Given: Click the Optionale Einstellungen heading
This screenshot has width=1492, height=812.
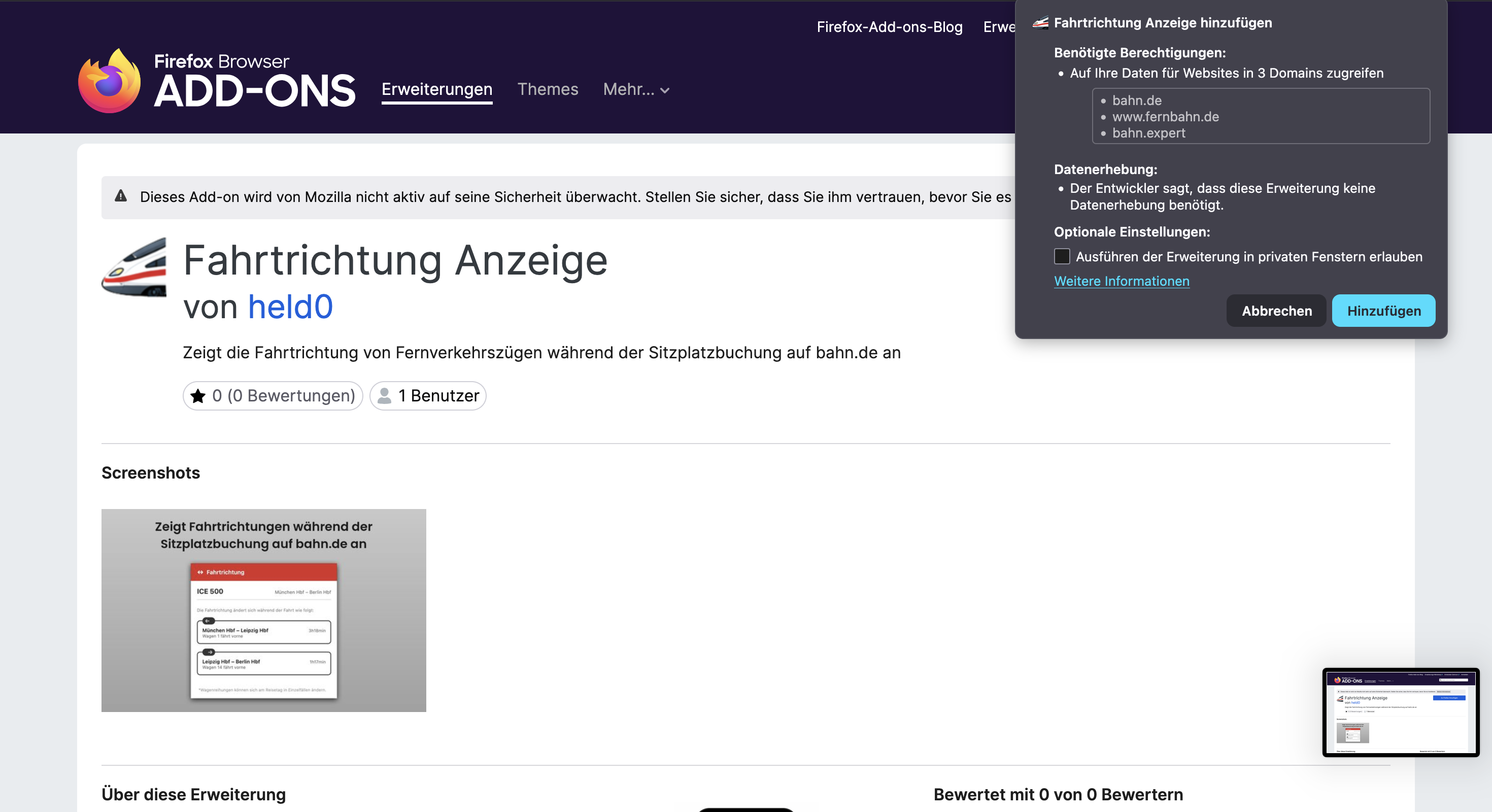Looking at the screenshot, I should (1132, 231).
